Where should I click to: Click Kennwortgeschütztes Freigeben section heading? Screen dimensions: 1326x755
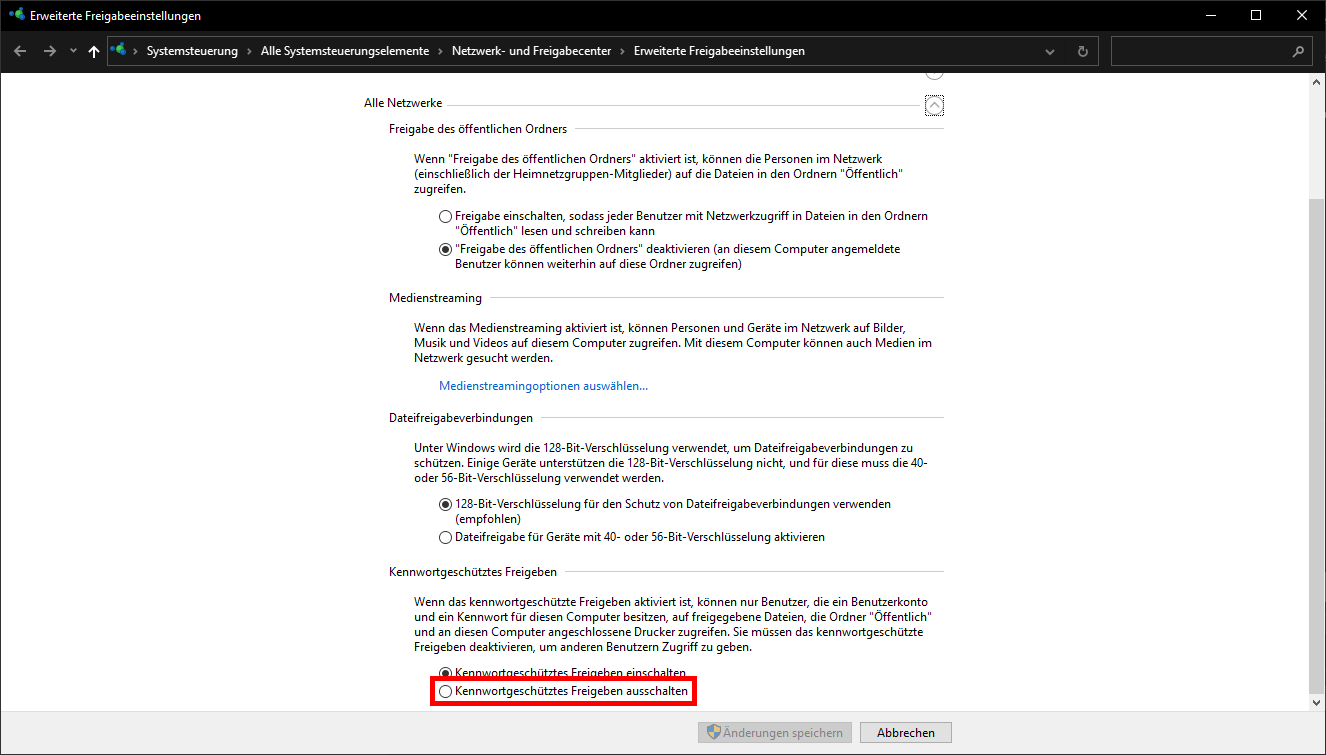[473, 572]
